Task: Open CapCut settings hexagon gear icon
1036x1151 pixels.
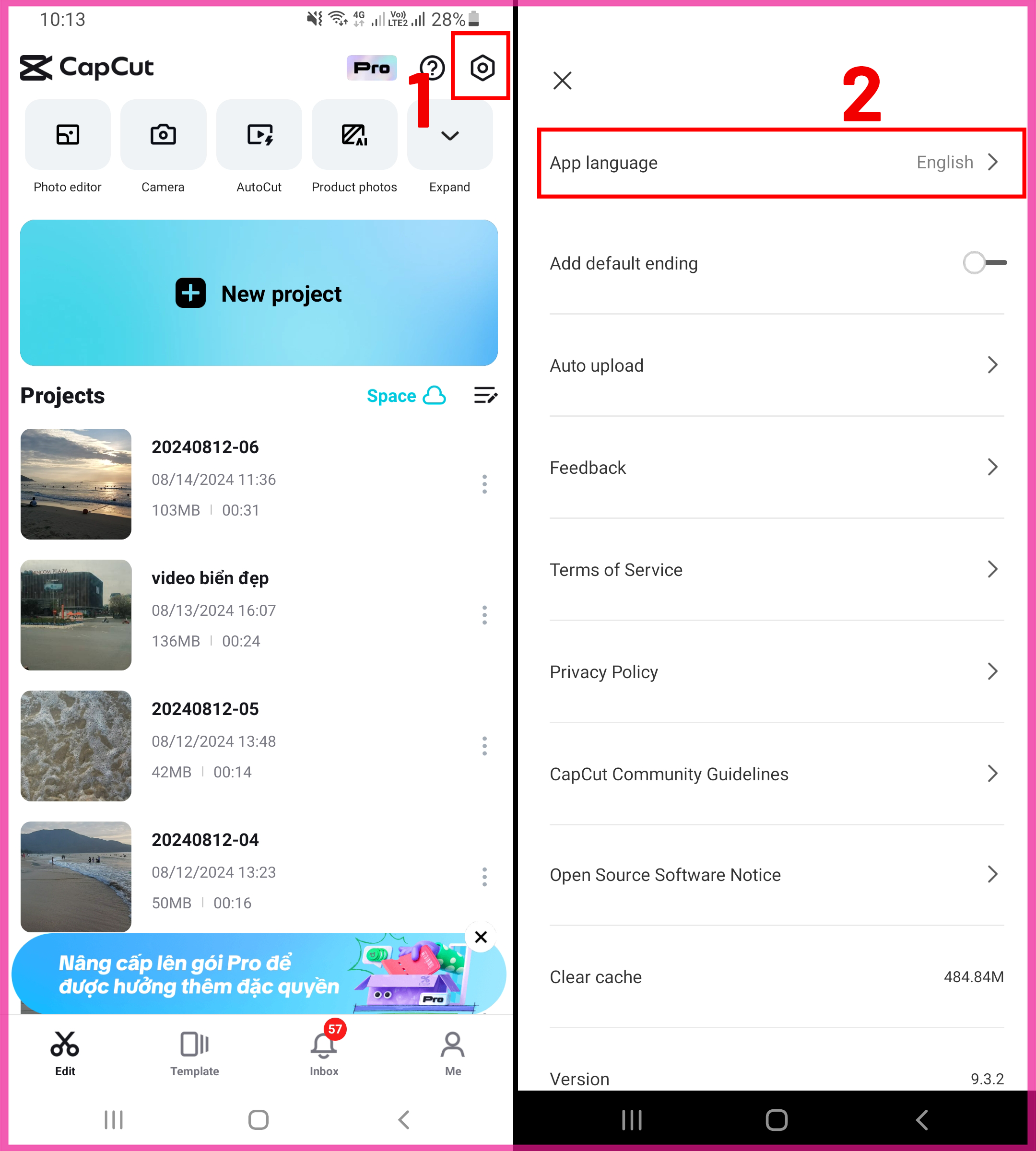Action: pyautogui.click(x=482, y=68)
